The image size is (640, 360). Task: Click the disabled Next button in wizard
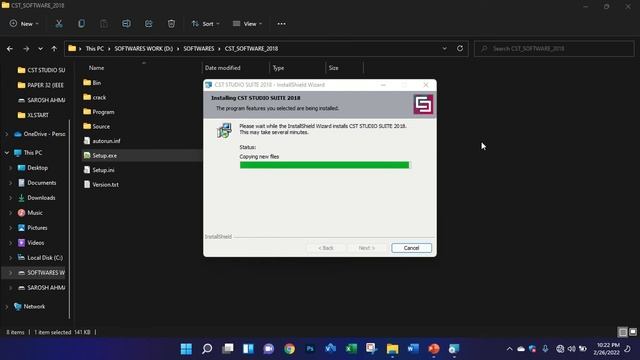click(367, 248)
